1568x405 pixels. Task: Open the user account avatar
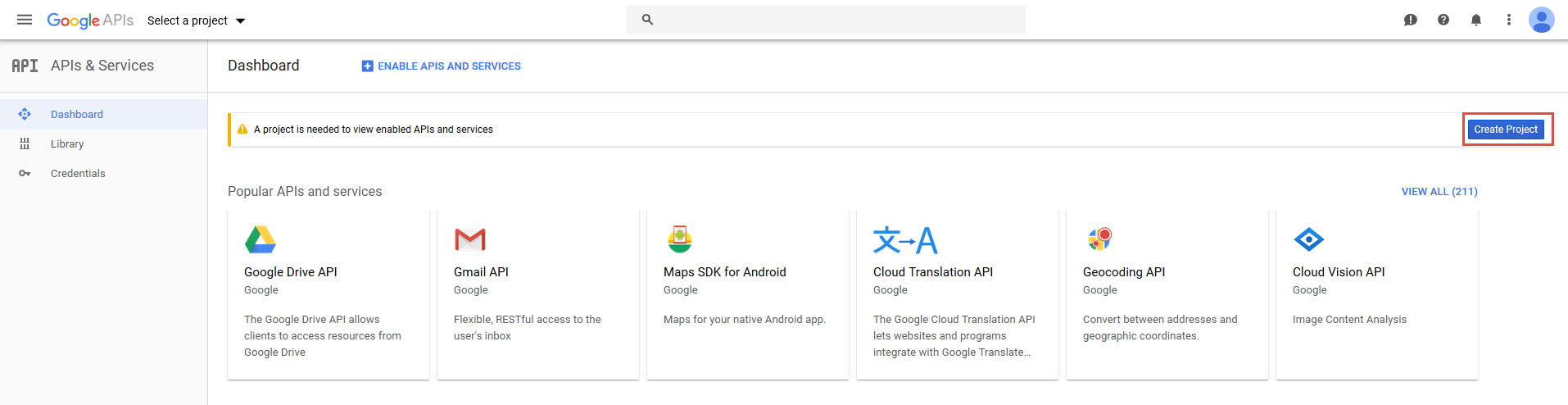coord(1542,20)
